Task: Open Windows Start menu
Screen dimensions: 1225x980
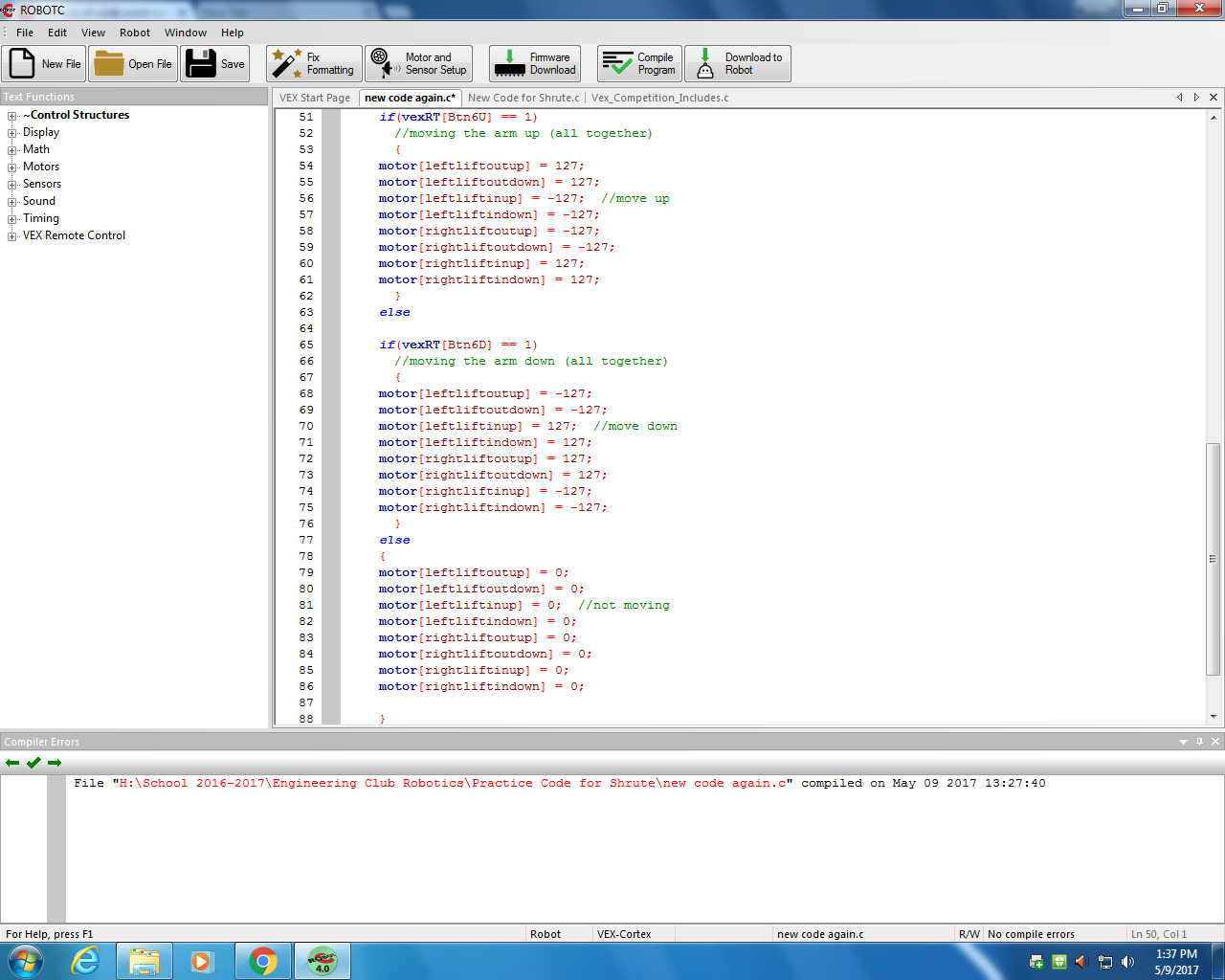Action: (x=26, y=961)
